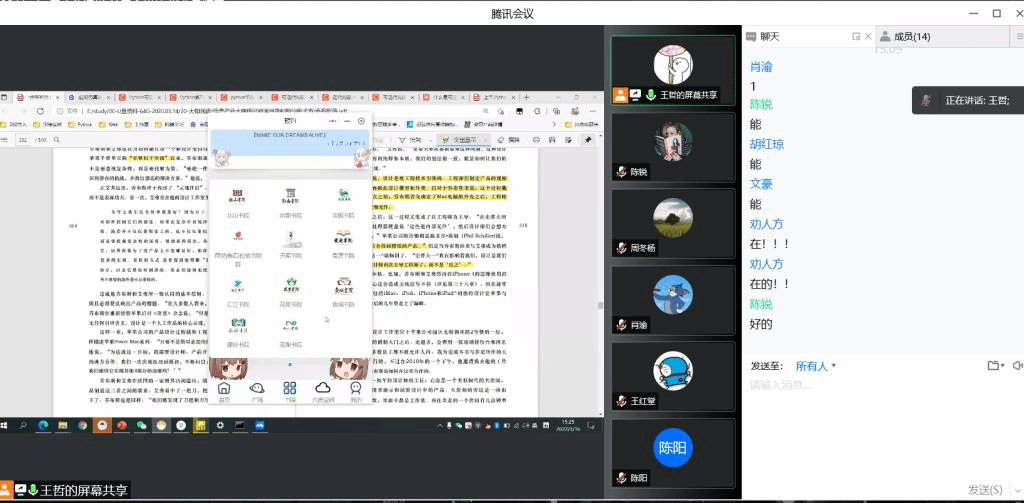
Task: Select the 聊天 chat tab
Action: click(x=768, y=36)
